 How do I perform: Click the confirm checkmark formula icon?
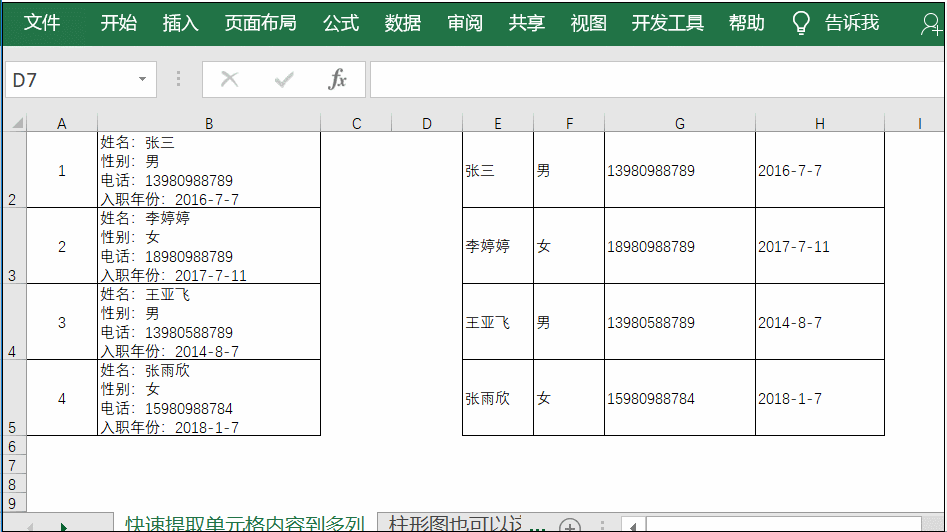point(284,79)
